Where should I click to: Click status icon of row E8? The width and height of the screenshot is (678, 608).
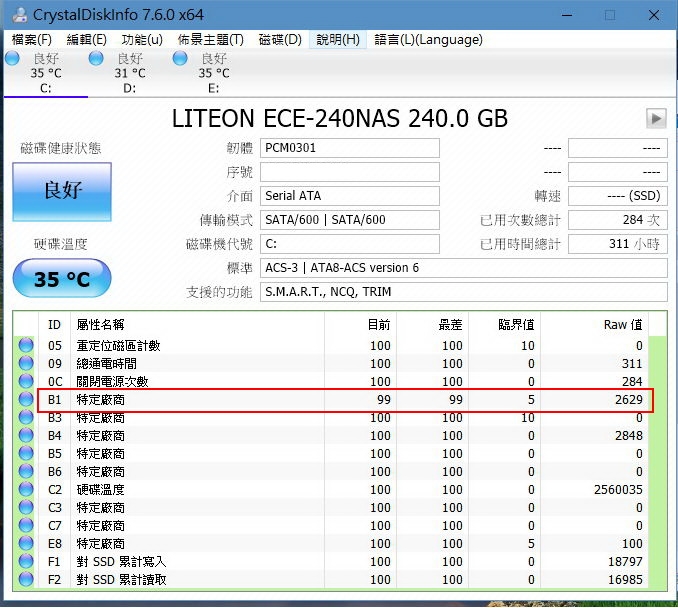click(26, 543)
